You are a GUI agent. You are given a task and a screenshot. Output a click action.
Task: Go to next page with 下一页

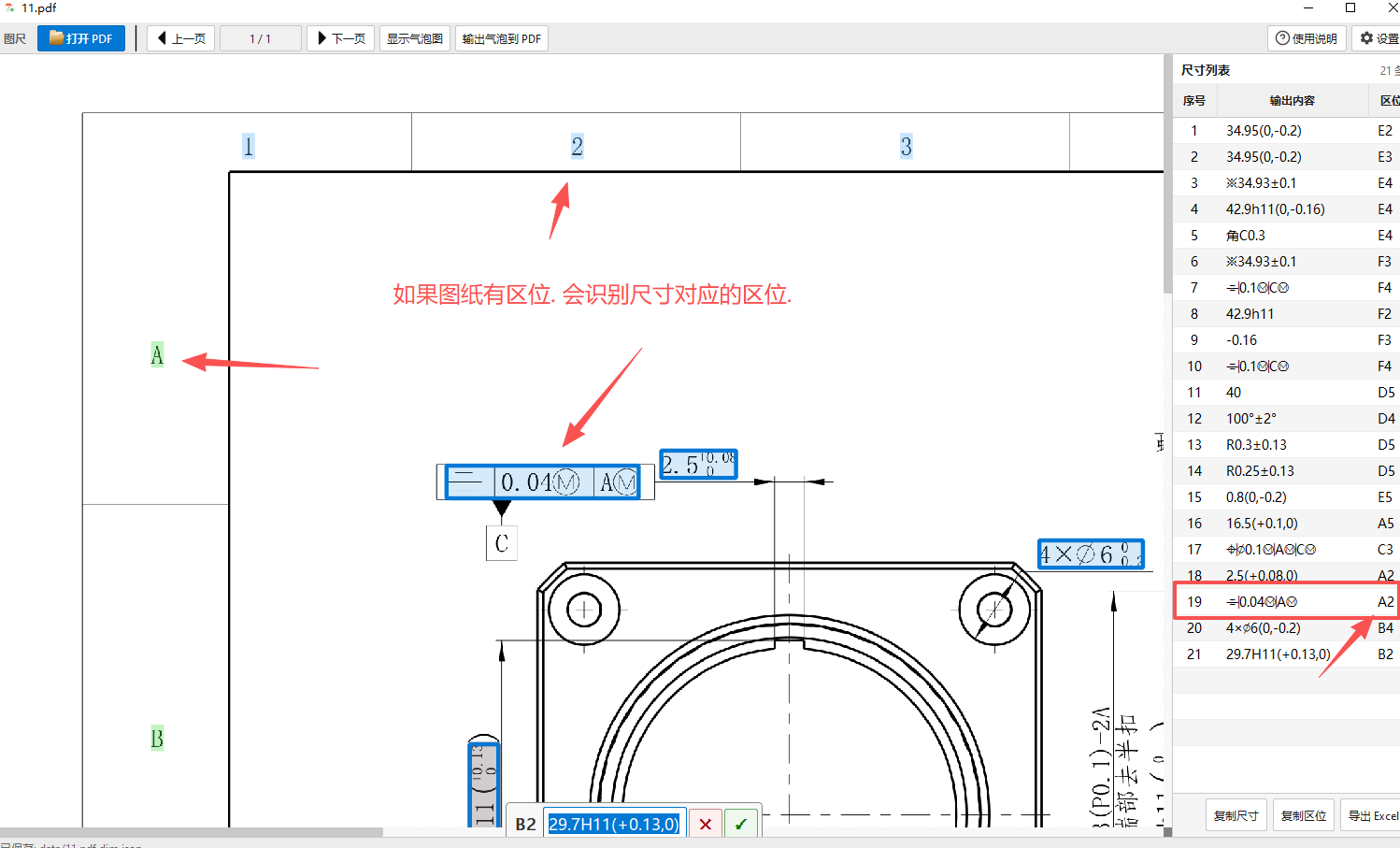click(x=341, y=38)
